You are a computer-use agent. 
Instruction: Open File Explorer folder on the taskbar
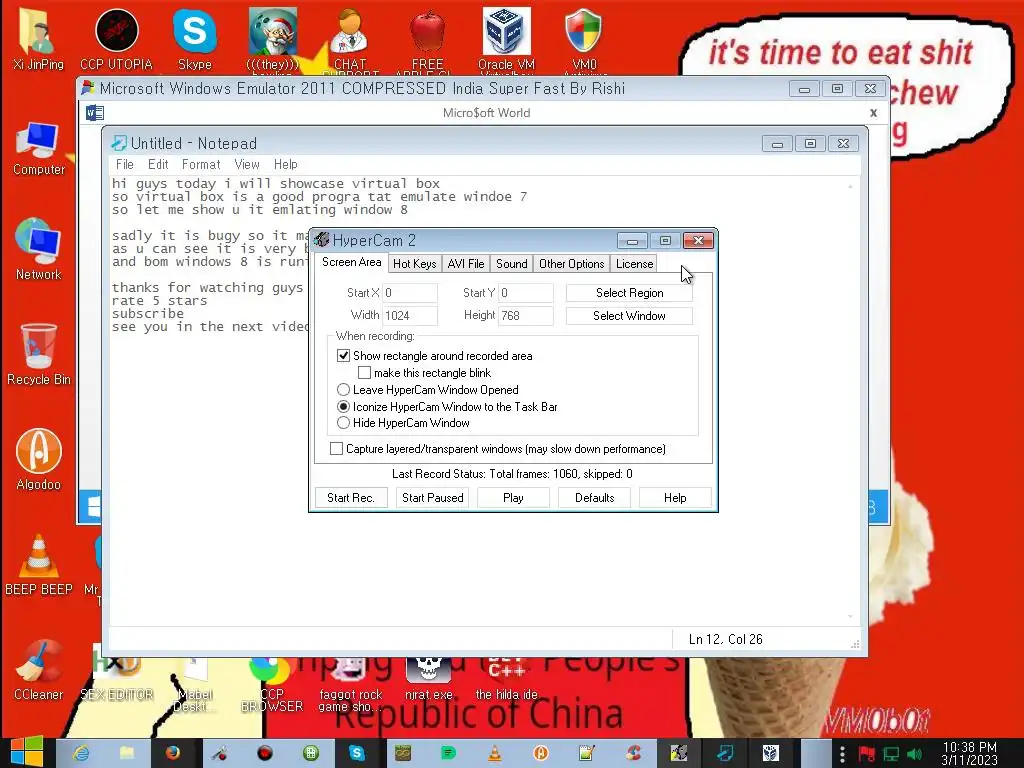pyautogui.click(x=127, y=753)
